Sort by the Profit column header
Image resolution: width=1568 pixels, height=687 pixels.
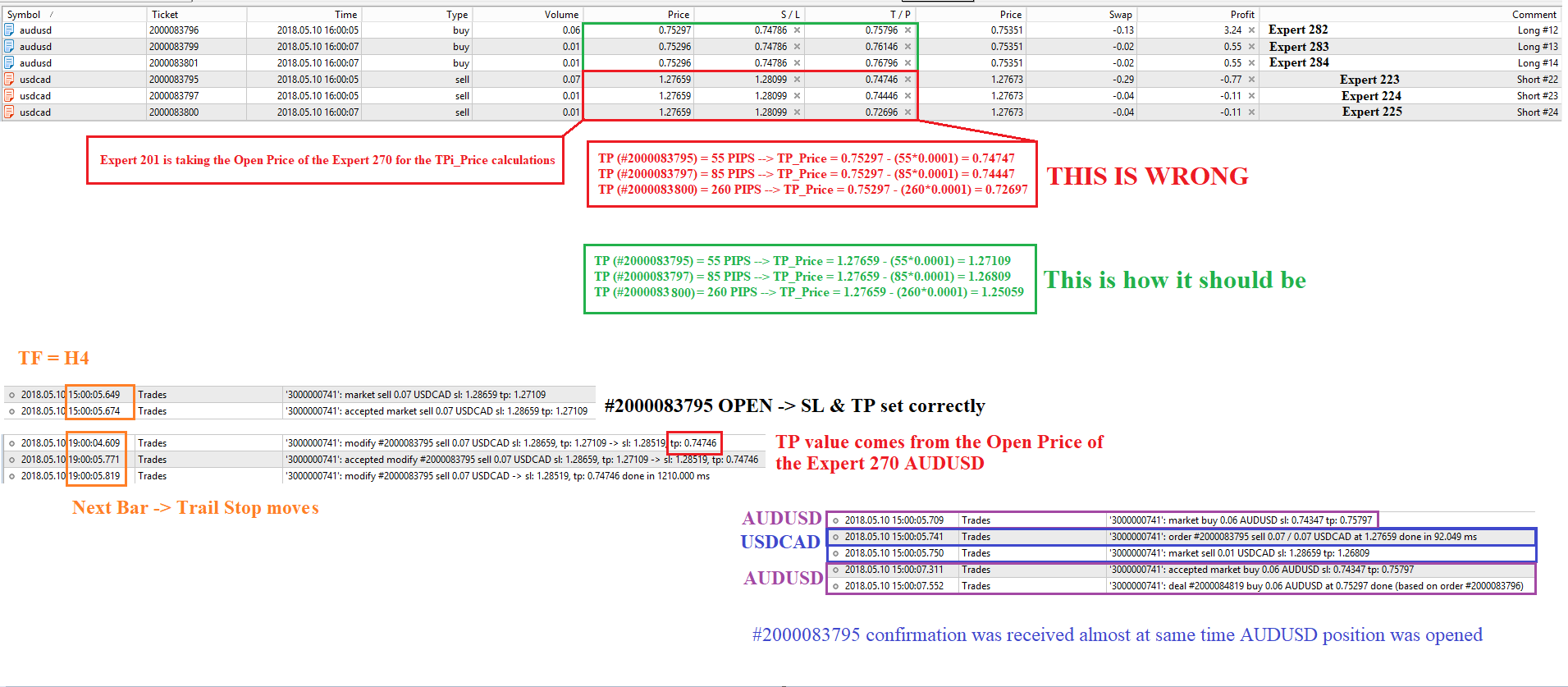tap(1197, 14)
